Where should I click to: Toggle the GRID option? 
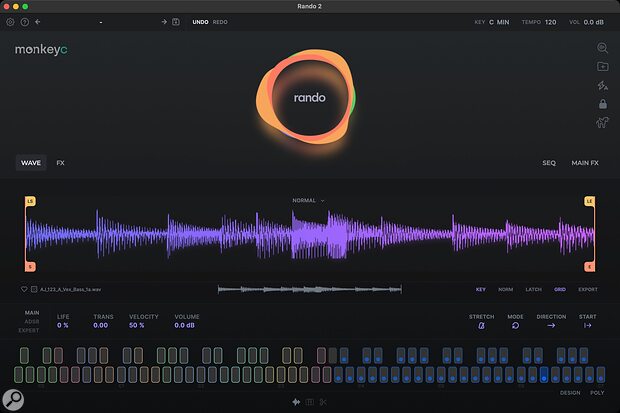(x=560, y=290)
